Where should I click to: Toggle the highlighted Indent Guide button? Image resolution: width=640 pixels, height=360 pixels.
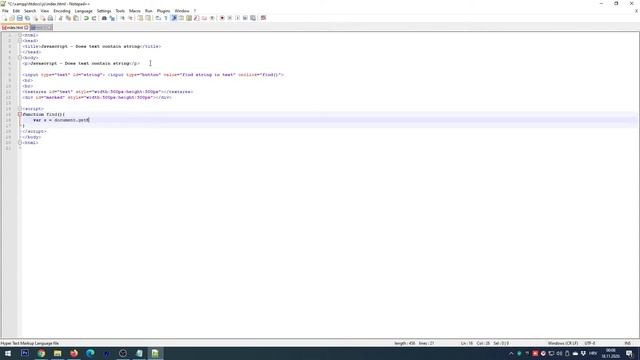[174, 18]
